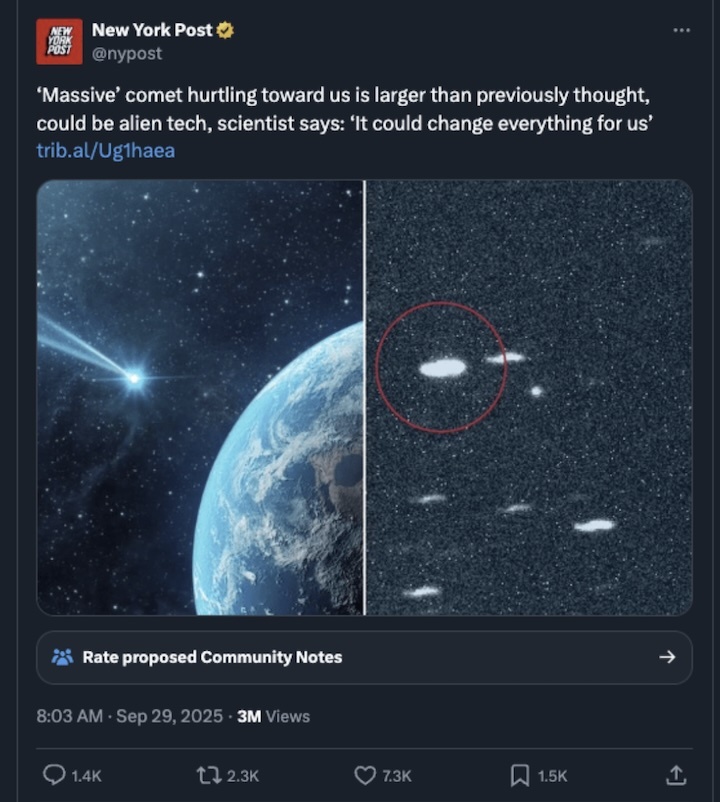Viewport: 720px width, 802px height.
Task: Open the circled object telescope image
Action: (x=529, y=397)
